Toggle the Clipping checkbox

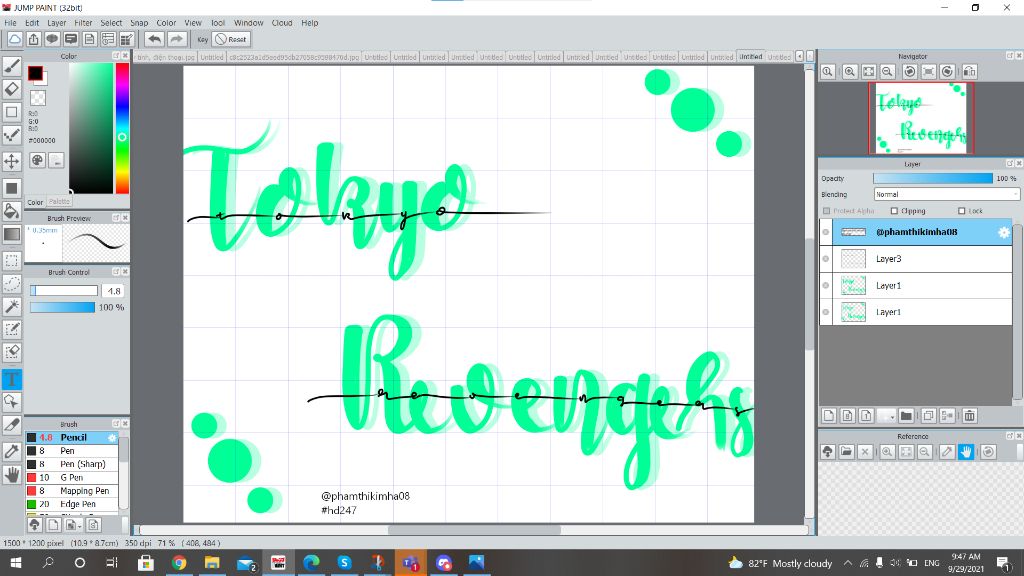pos(894,211)
